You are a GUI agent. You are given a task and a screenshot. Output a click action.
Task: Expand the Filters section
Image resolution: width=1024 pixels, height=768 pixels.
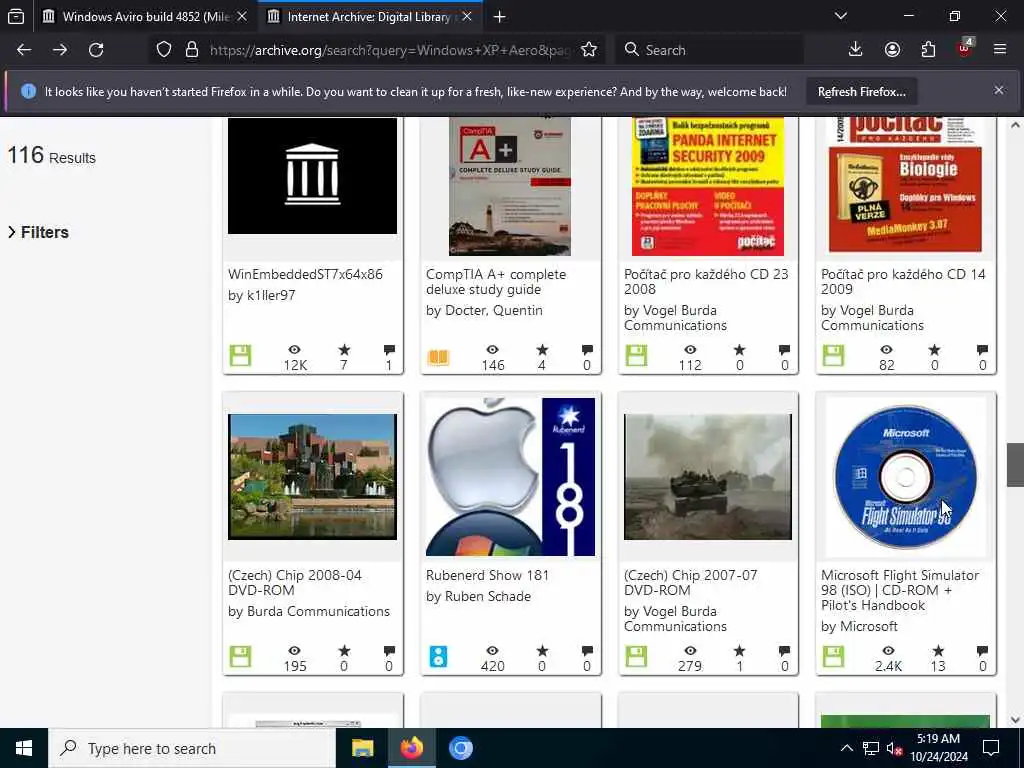pos(38,232)
